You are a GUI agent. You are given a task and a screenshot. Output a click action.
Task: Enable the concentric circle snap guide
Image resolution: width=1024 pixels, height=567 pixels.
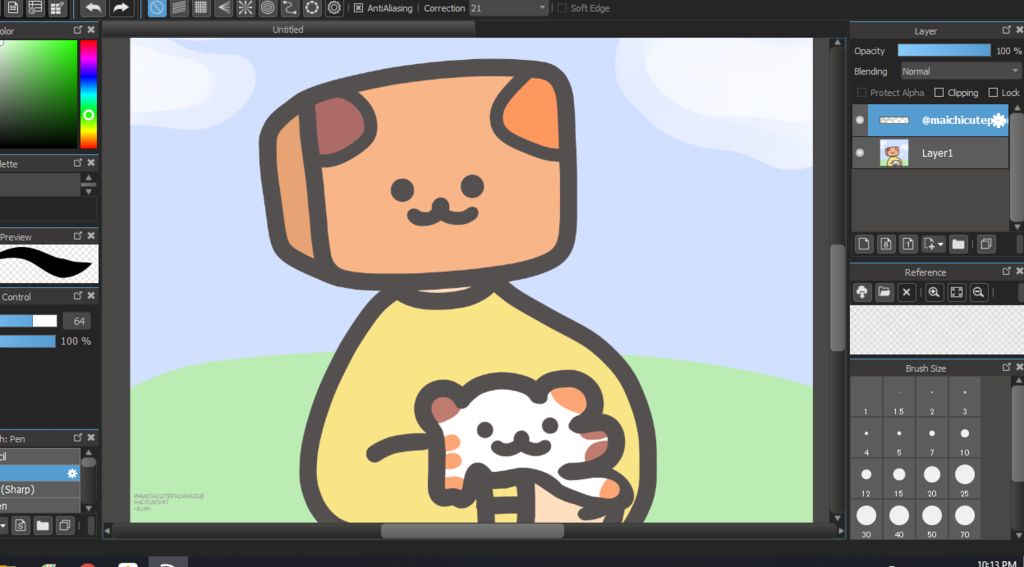(267, 8)
